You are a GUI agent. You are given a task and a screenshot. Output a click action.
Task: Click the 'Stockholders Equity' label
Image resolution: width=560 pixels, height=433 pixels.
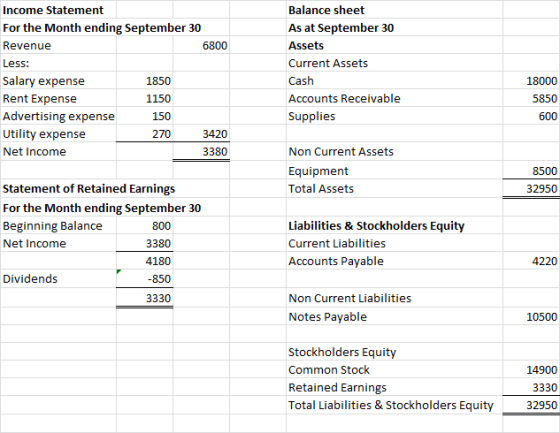[x=342, y=352]
